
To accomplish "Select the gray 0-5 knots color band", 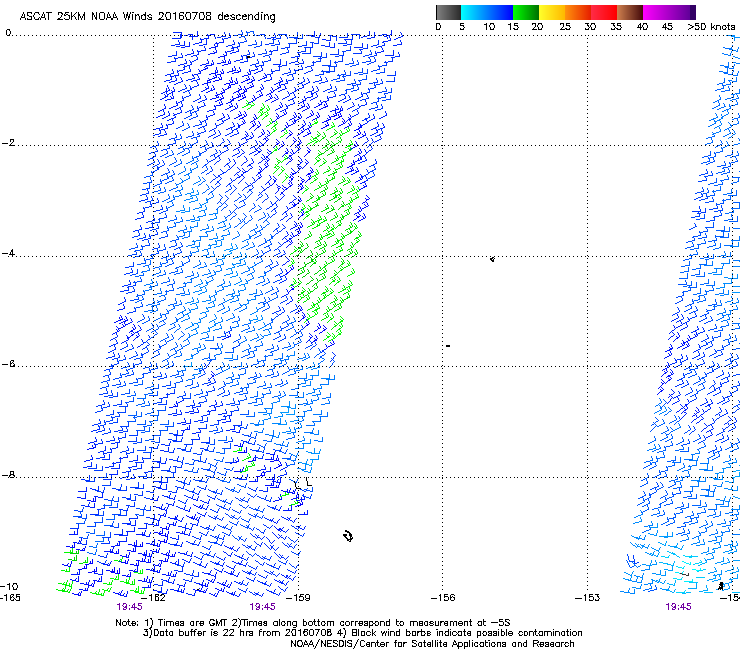I will tap(448, 12).
